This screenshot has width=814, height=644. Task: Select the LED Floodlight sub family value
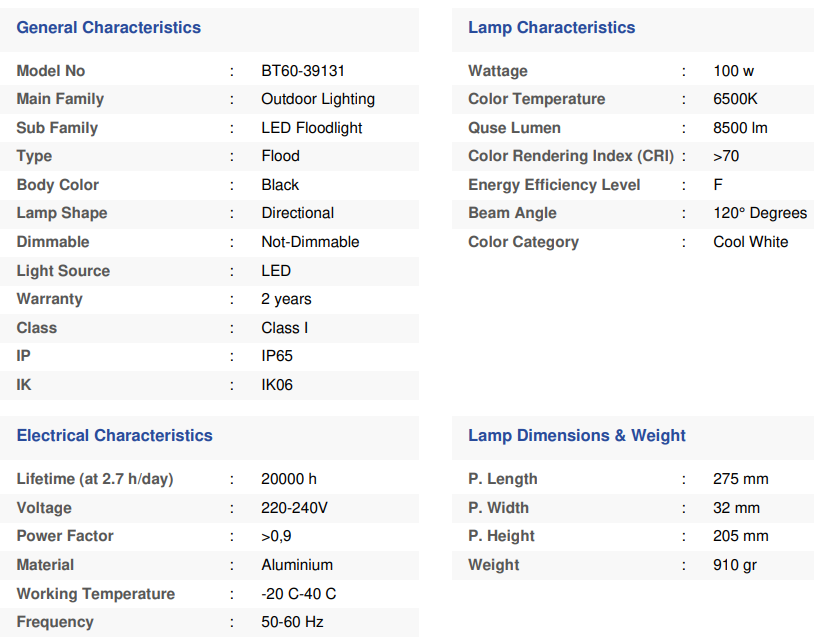click(311, 128)
